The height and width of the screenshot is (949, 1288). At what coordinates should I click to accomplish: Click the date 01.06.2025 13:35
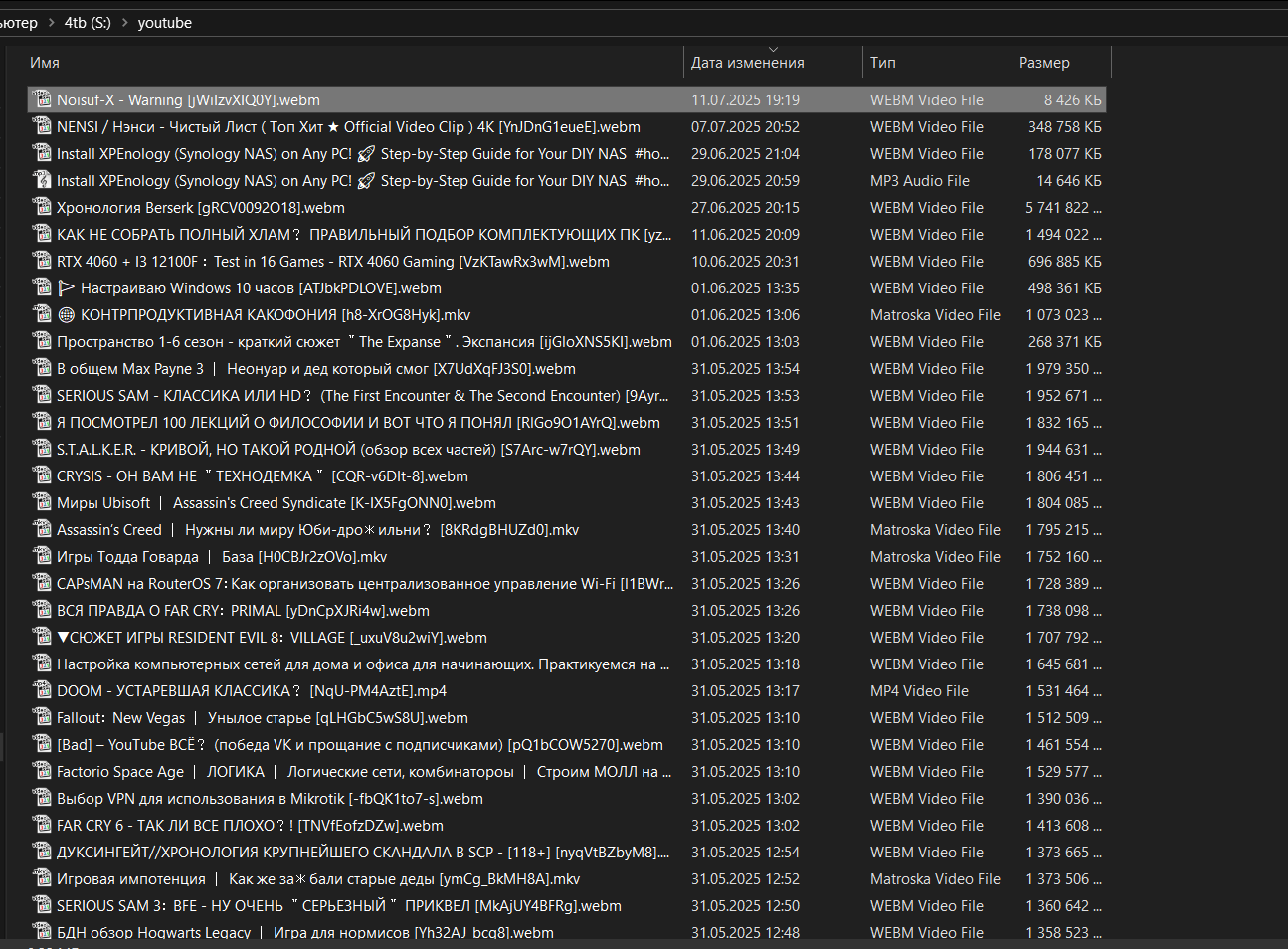tap(746, 287)
